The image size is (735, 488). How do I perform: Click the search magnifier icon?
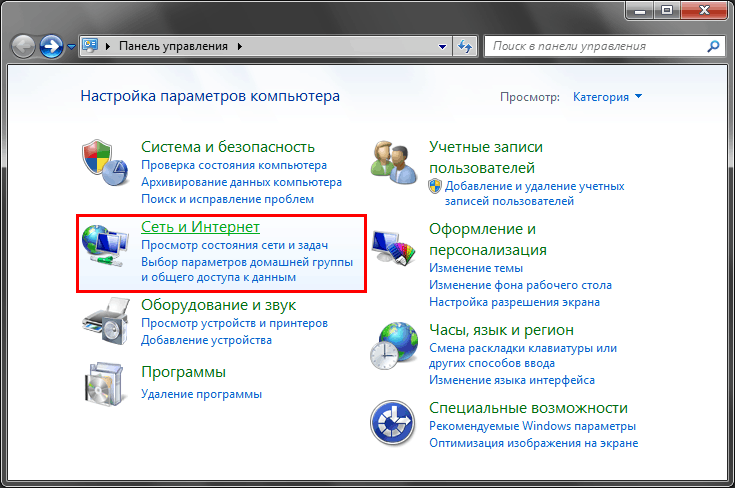coord(713,46)
